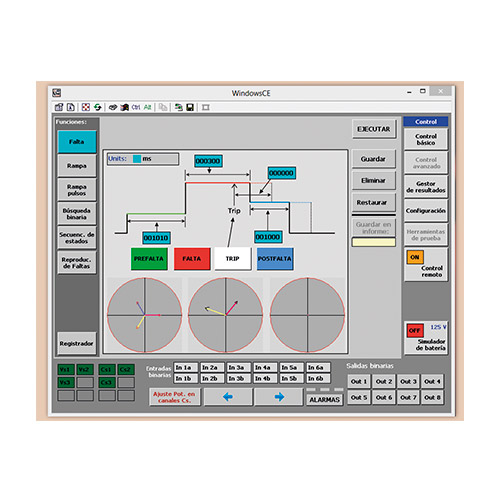The width and height of the screenshot is (500, 500).
Task: Click the red-white checkered toolbar icon
Action: (x=86, y=107)
